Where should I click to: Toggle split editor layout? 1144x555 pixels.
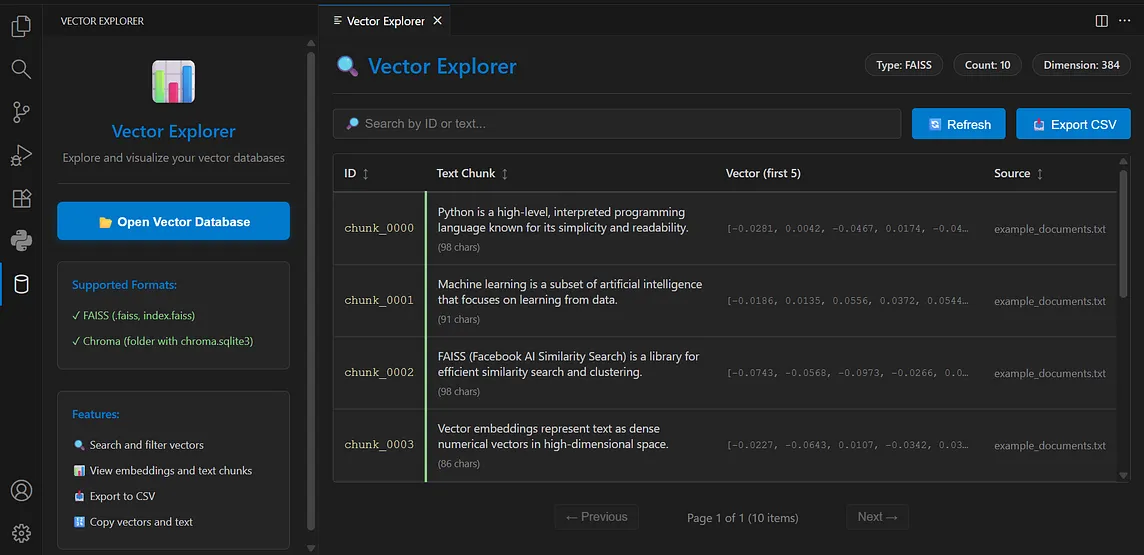[x=1102, y=21]
